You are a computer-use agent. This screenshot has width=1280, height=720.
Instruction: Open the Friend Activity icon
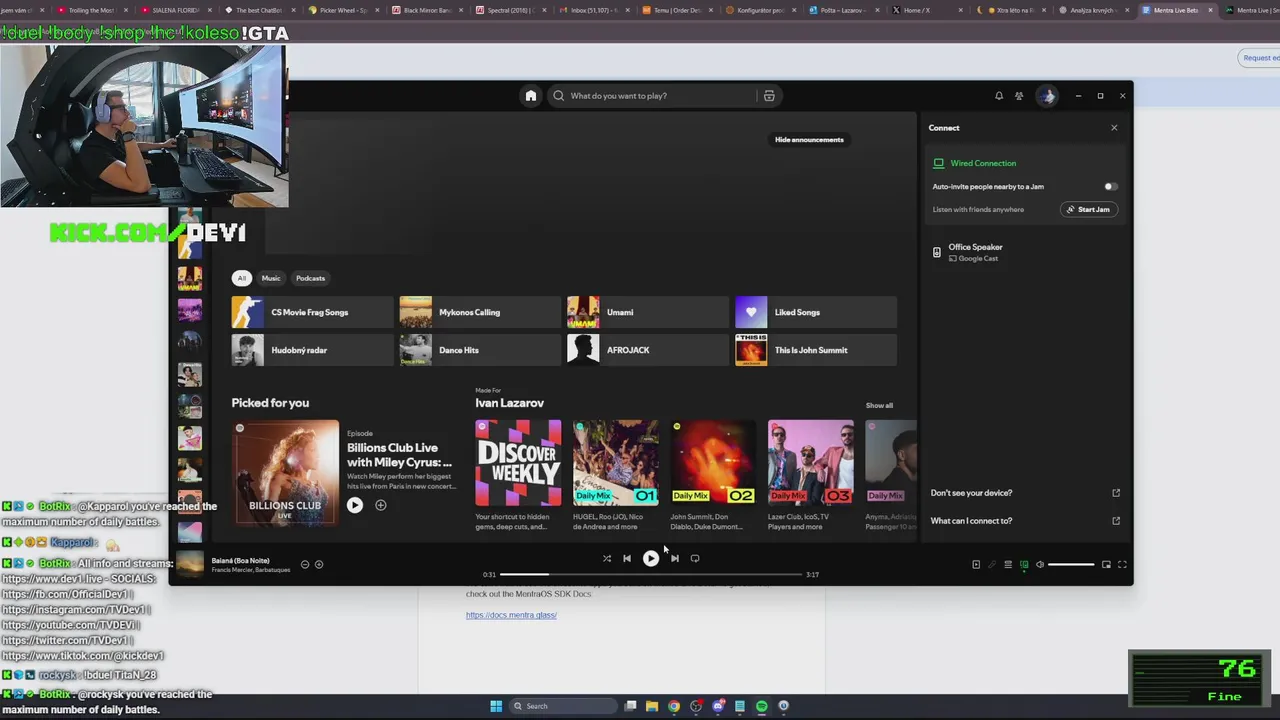point(1019,96)
